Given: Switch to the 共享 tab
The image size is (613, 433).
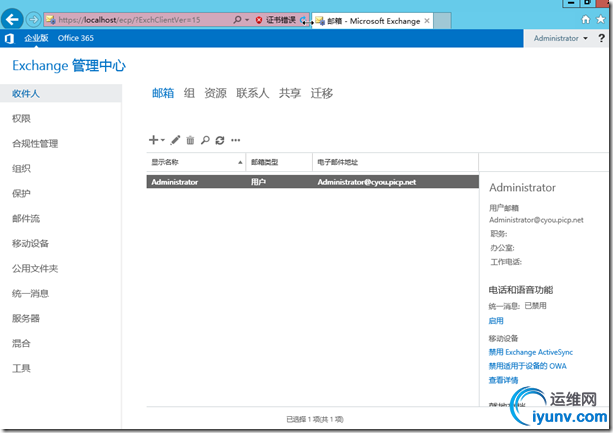Looking at the screenshot, I should point(290,93).
